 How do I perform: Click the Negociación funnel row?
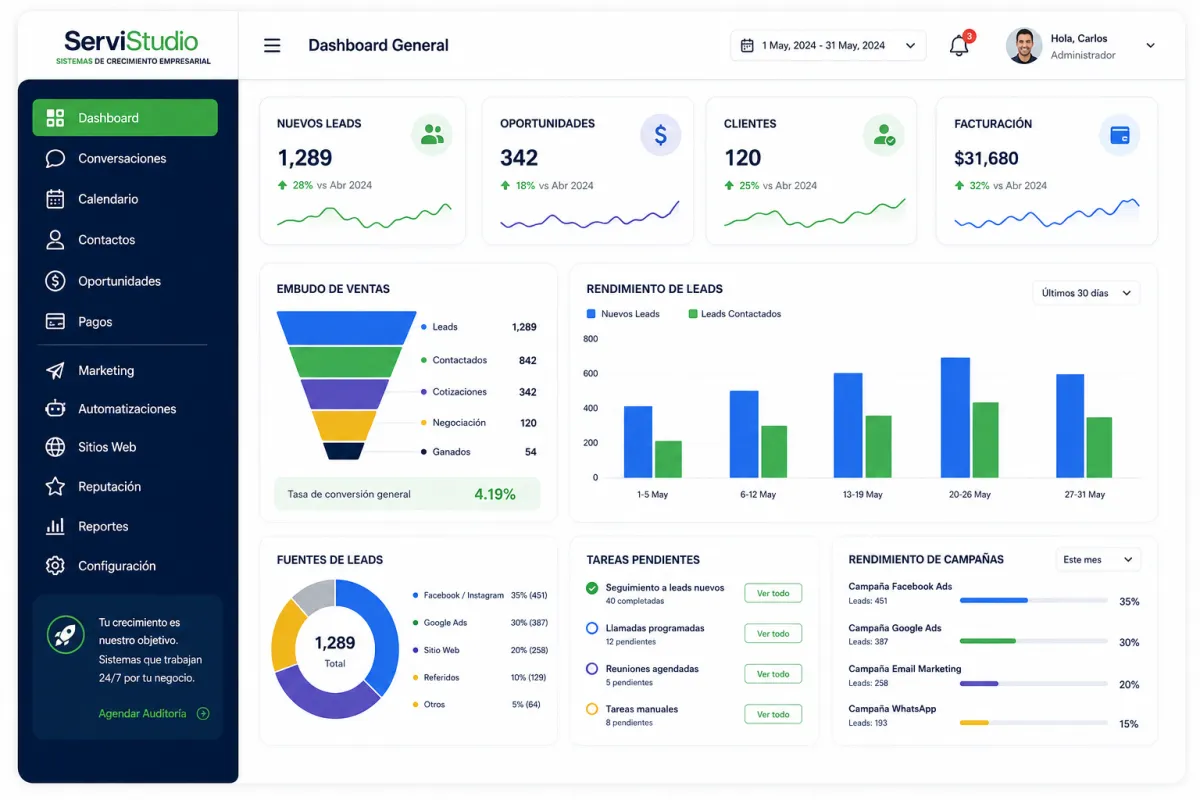click(x=478, y=423)
